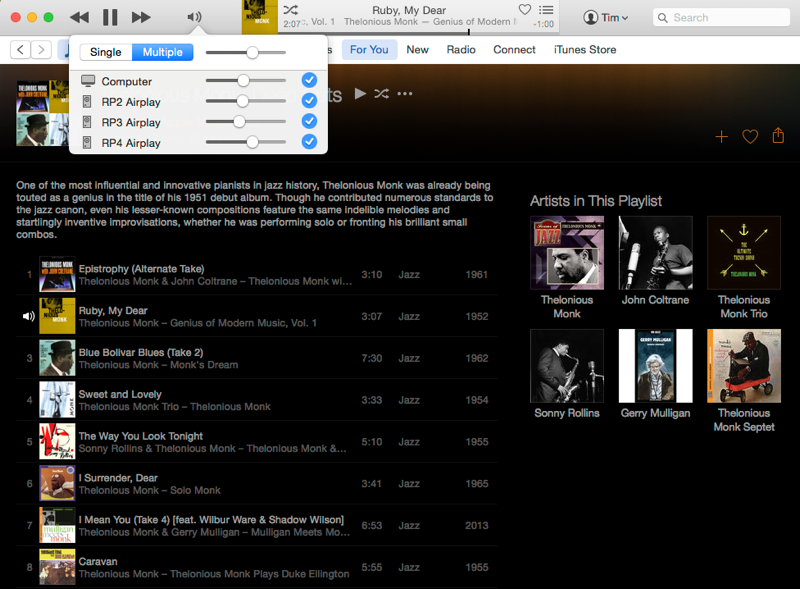The image size is (800, 589).
Task: Open the playlist more options ellipsis
Action: click(x=405, y=93)
